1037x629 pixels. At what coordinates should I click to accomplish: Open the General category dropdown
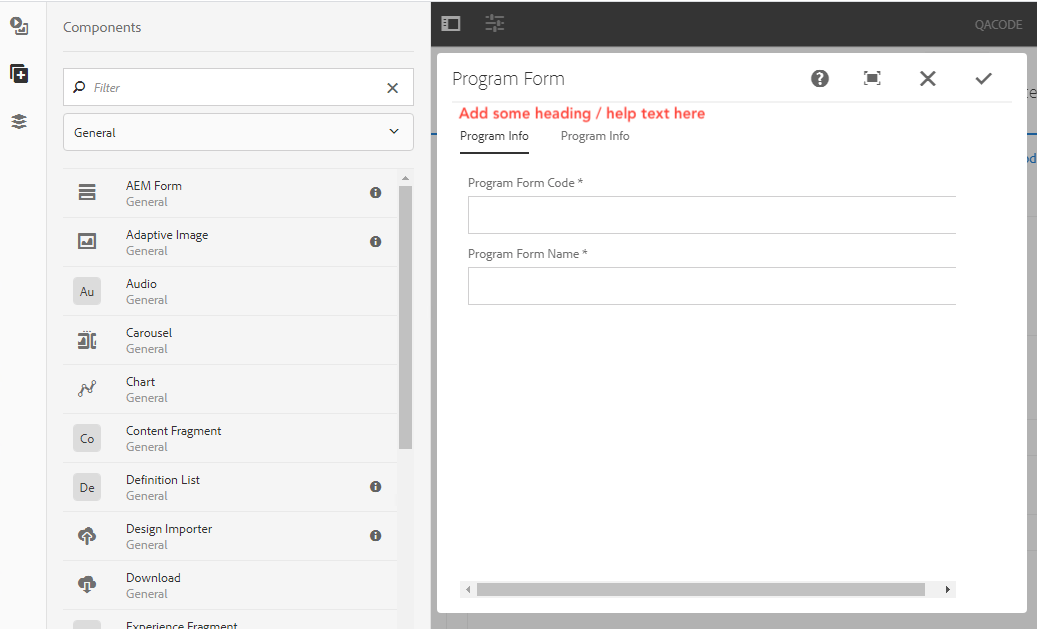click(x=237, y=131)
